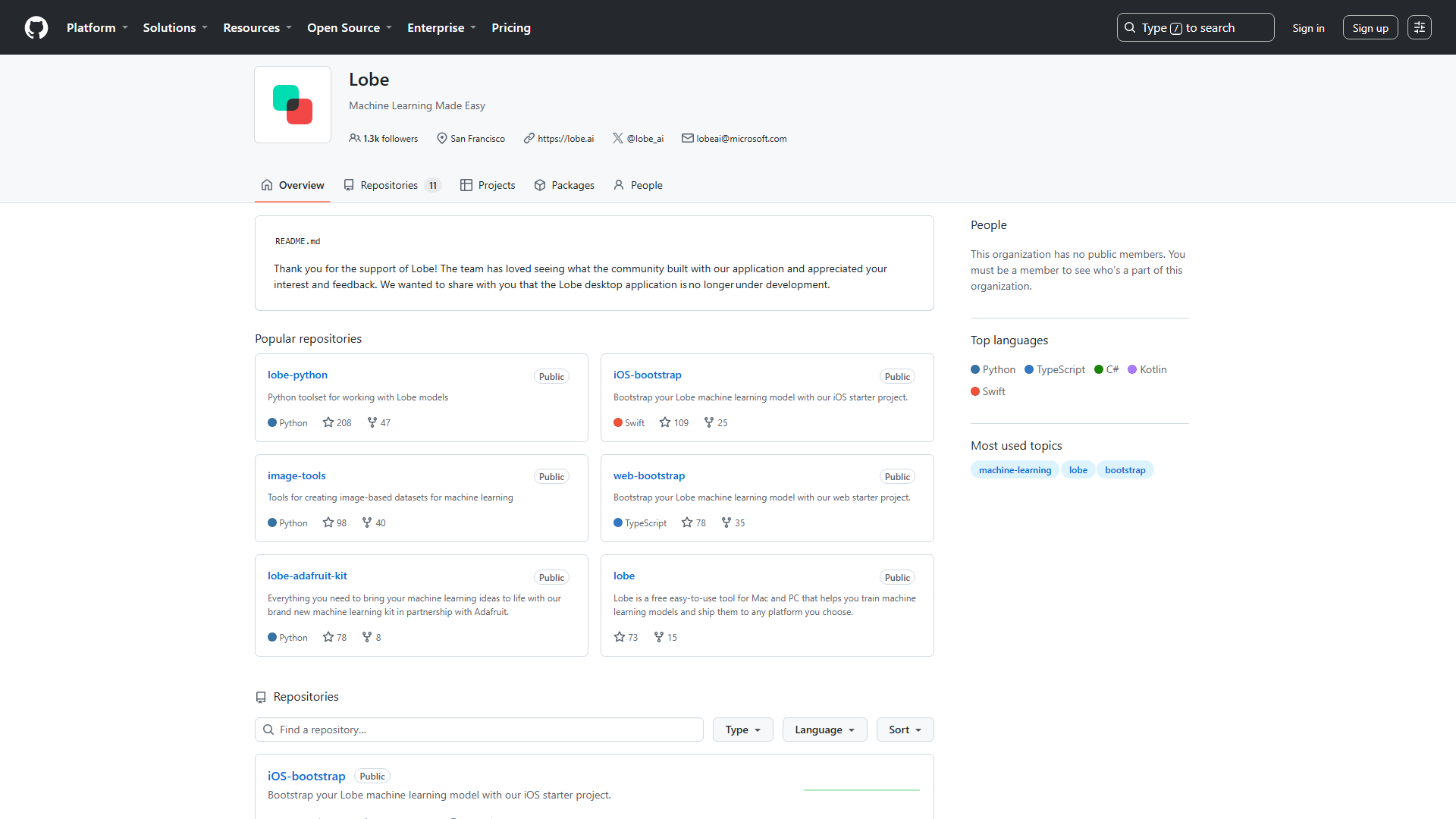The height and width of the screenshot is (819, 1456).
Task: Click the search magnifier in header
Action: click(x=1130, y=28)
